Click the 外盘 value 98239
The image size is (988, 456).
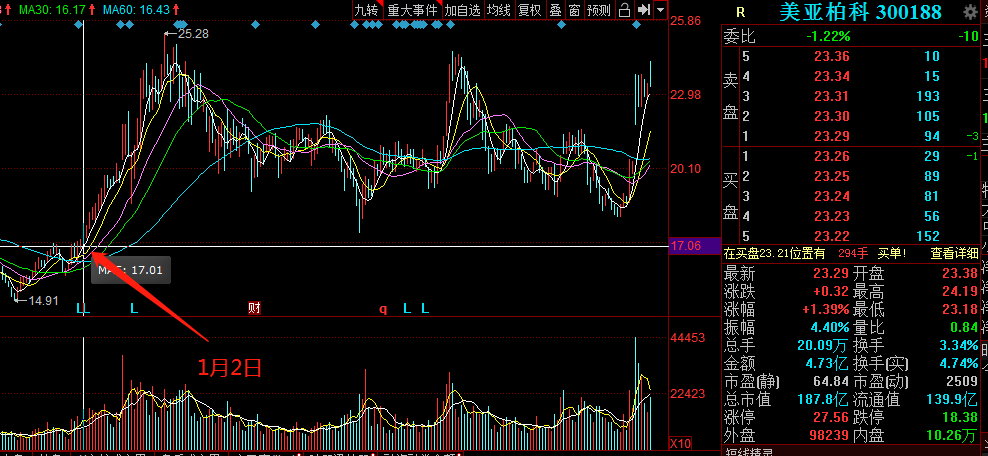[x=830, y=435]
